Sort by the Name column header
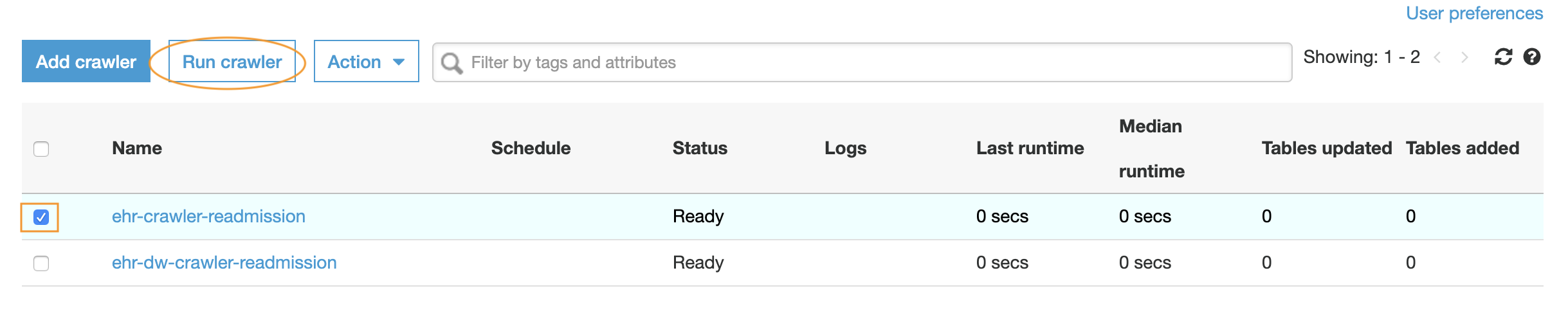Image resolution: width=1568 pixels, height=329 pixels. tap(137, 148)
